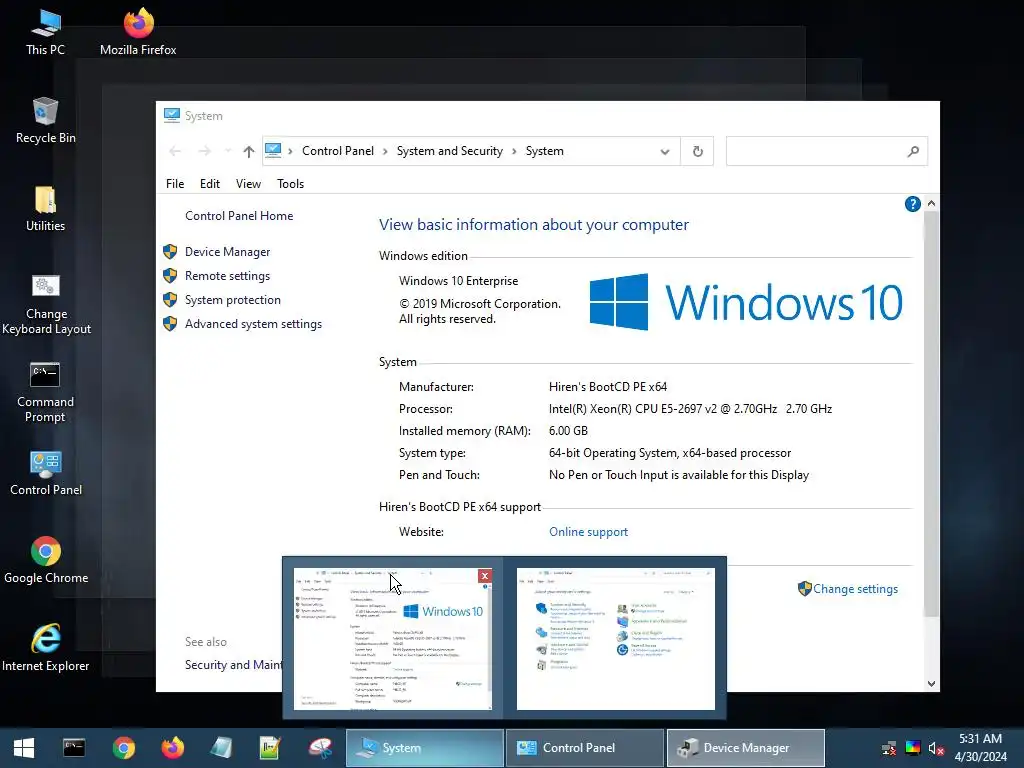The image size is (1024, 768).
Task: Open Change Keyboard Layout shortcut
Action: pyautogui.click(x=46, y=304)
